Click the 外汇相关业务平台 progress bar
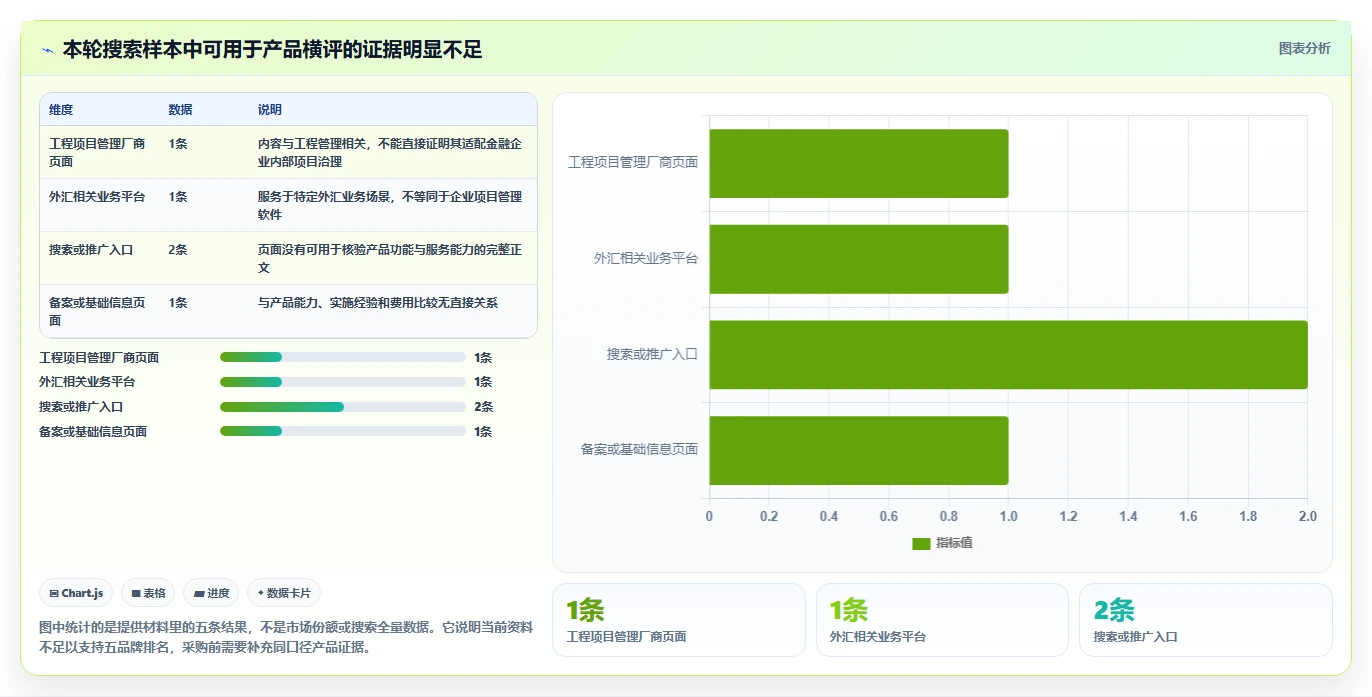 (x=343, y=382)
